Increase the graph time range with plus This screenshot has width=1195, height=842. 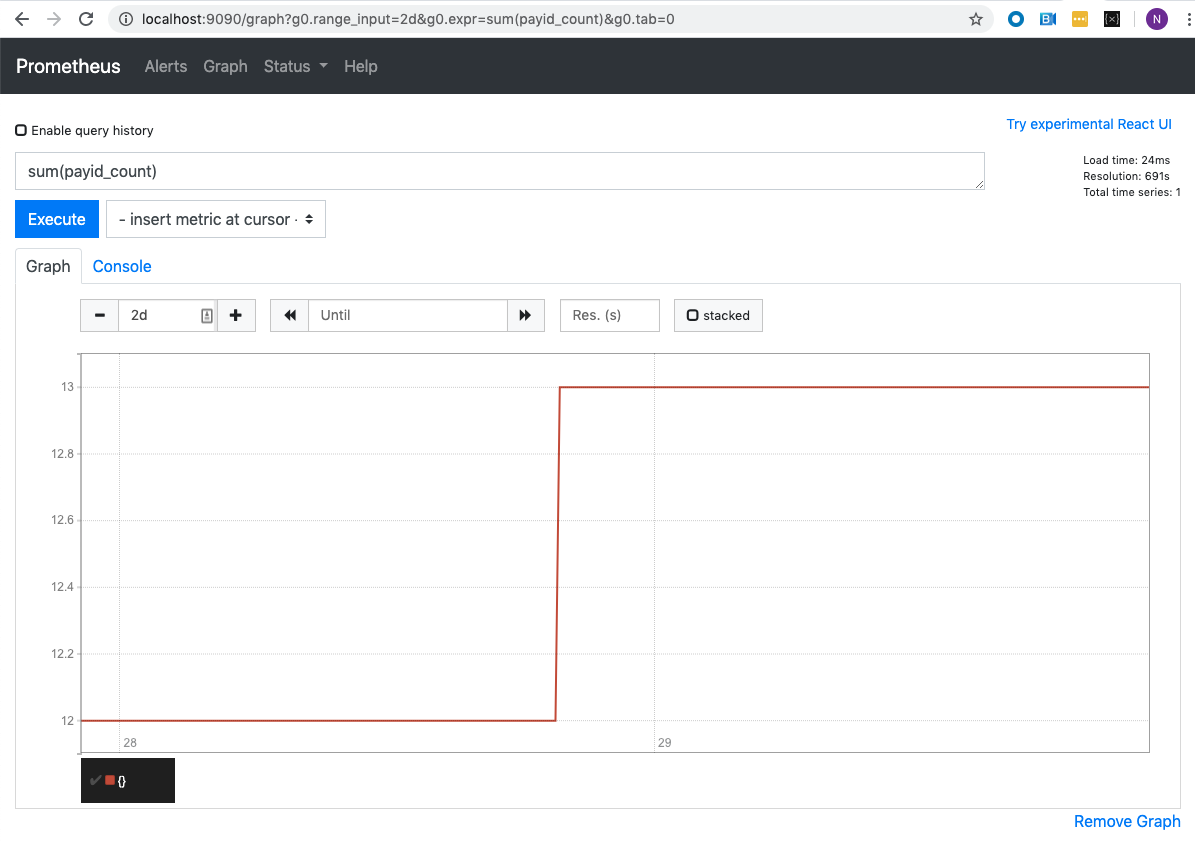[x=236, y=315]
